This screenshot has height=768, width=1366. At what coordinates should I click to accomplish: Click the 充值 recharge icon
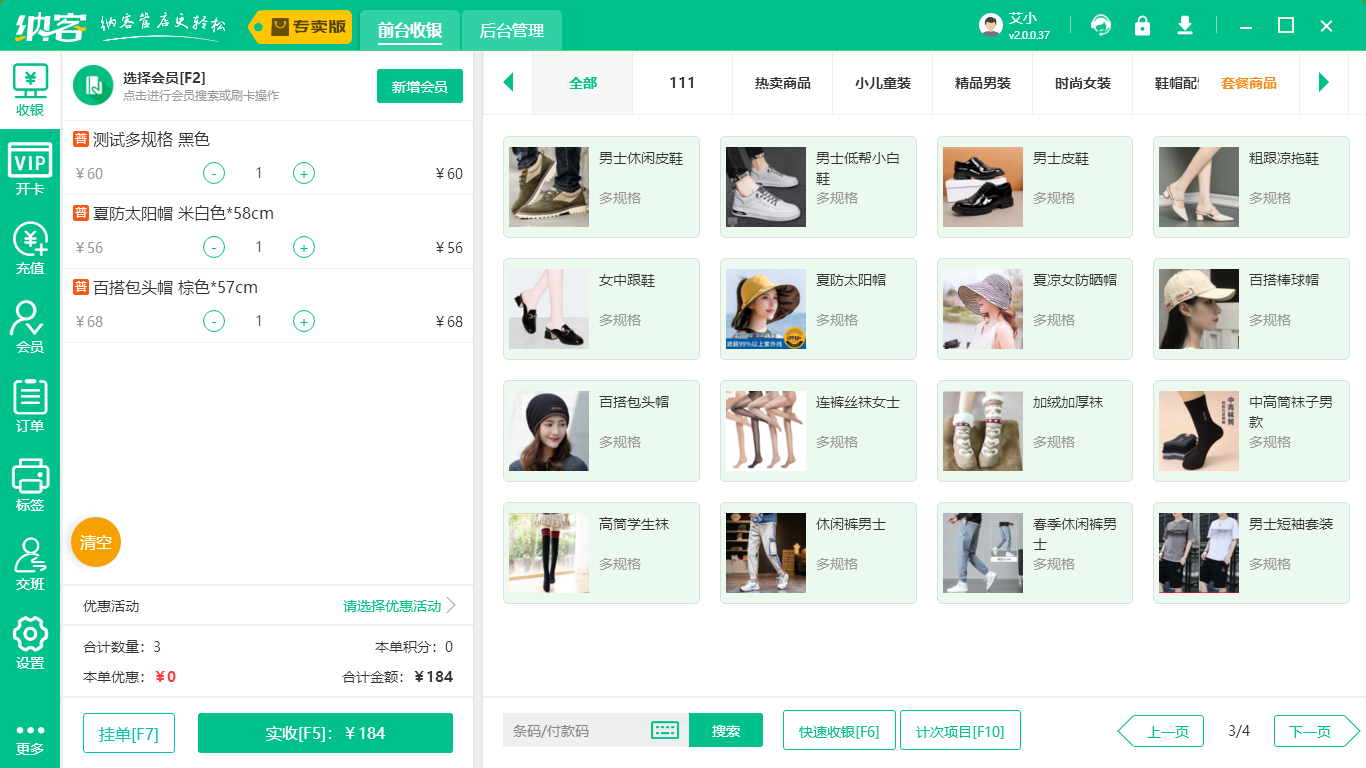point(30,245)
